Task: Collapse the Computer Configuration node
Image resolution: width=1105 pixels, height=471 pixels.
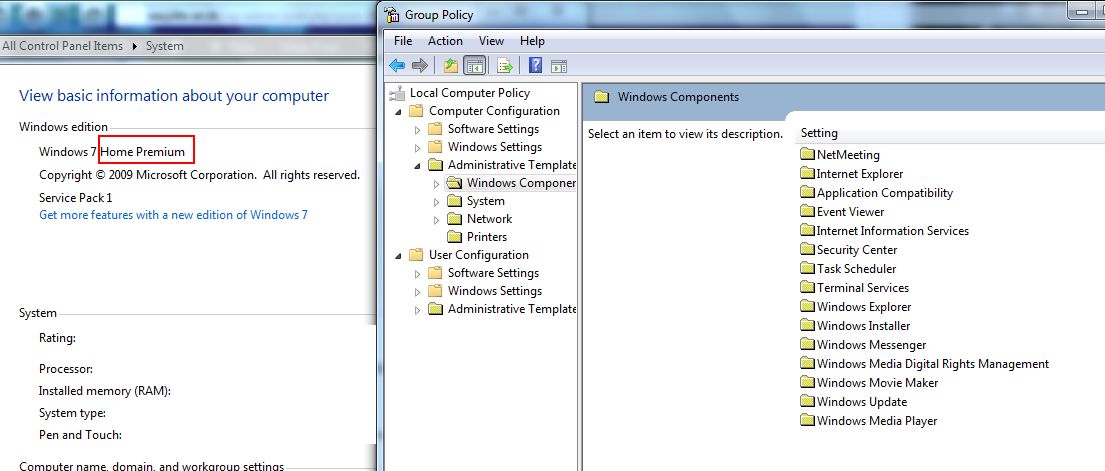Action: (399, 112)
